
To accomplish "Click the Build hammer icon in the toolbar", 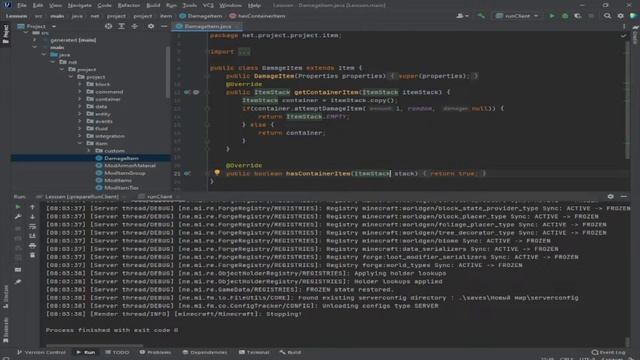I will point(482,16).
